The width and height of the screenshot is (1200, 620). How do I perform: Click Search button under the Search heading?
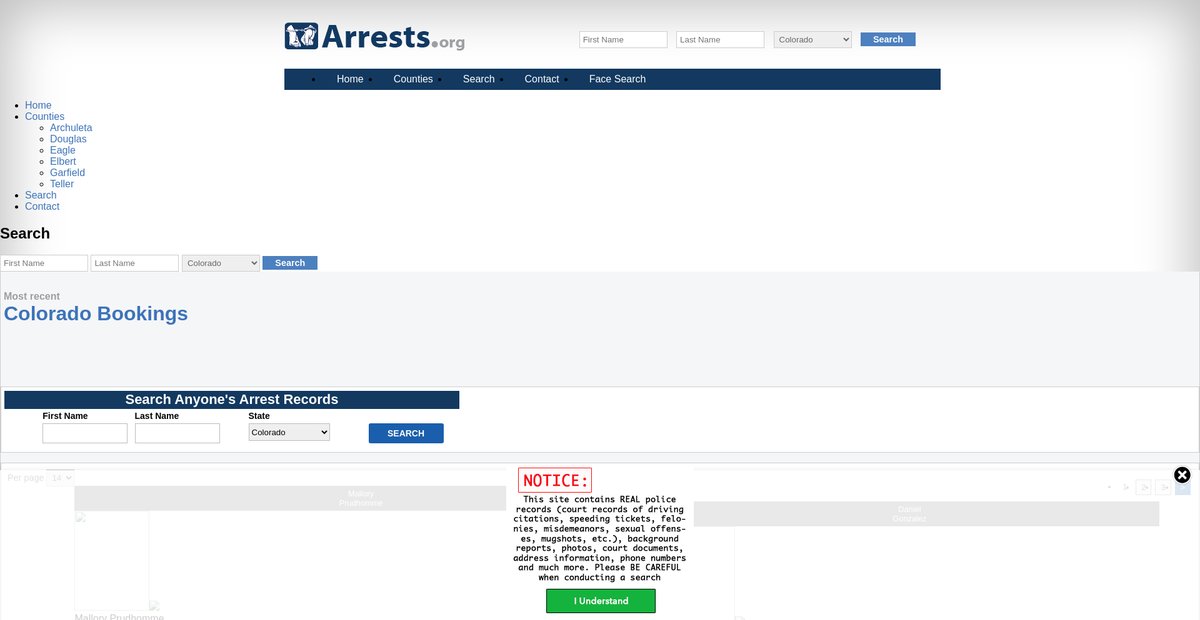pyautogui.click(x=290, y=263)
